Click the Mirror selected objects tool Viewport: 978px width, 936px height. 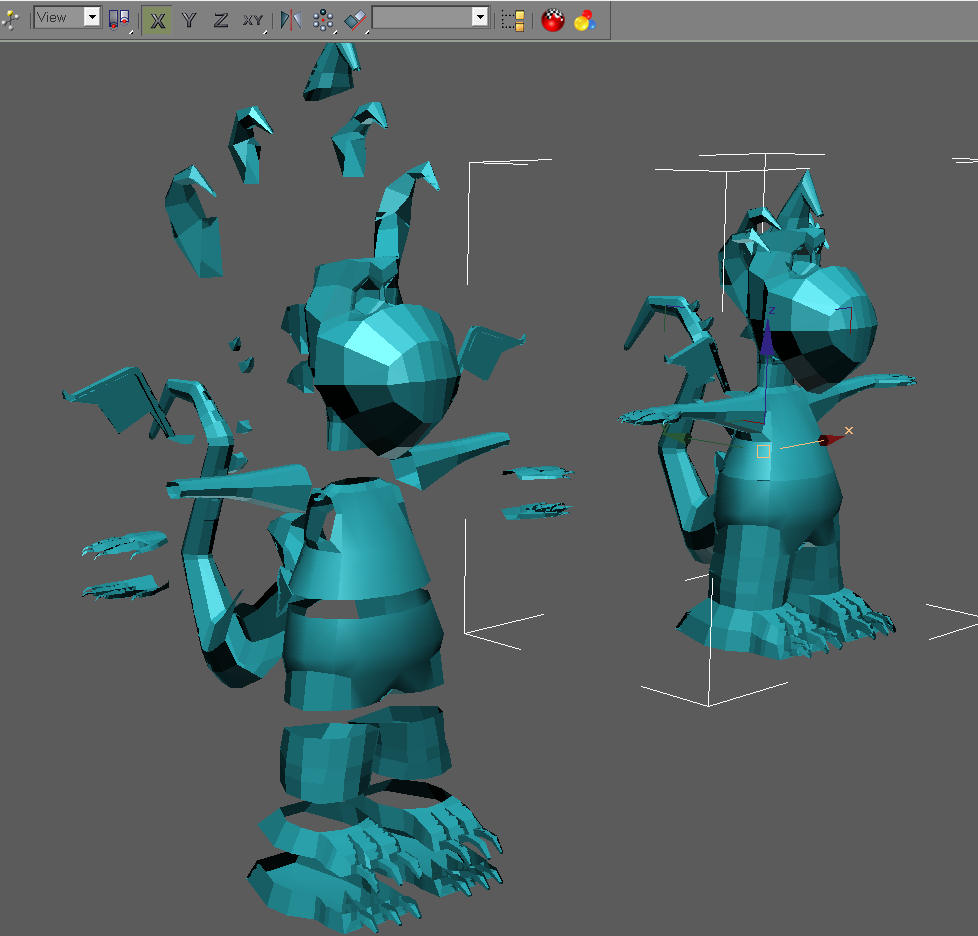tap(291, 21)
